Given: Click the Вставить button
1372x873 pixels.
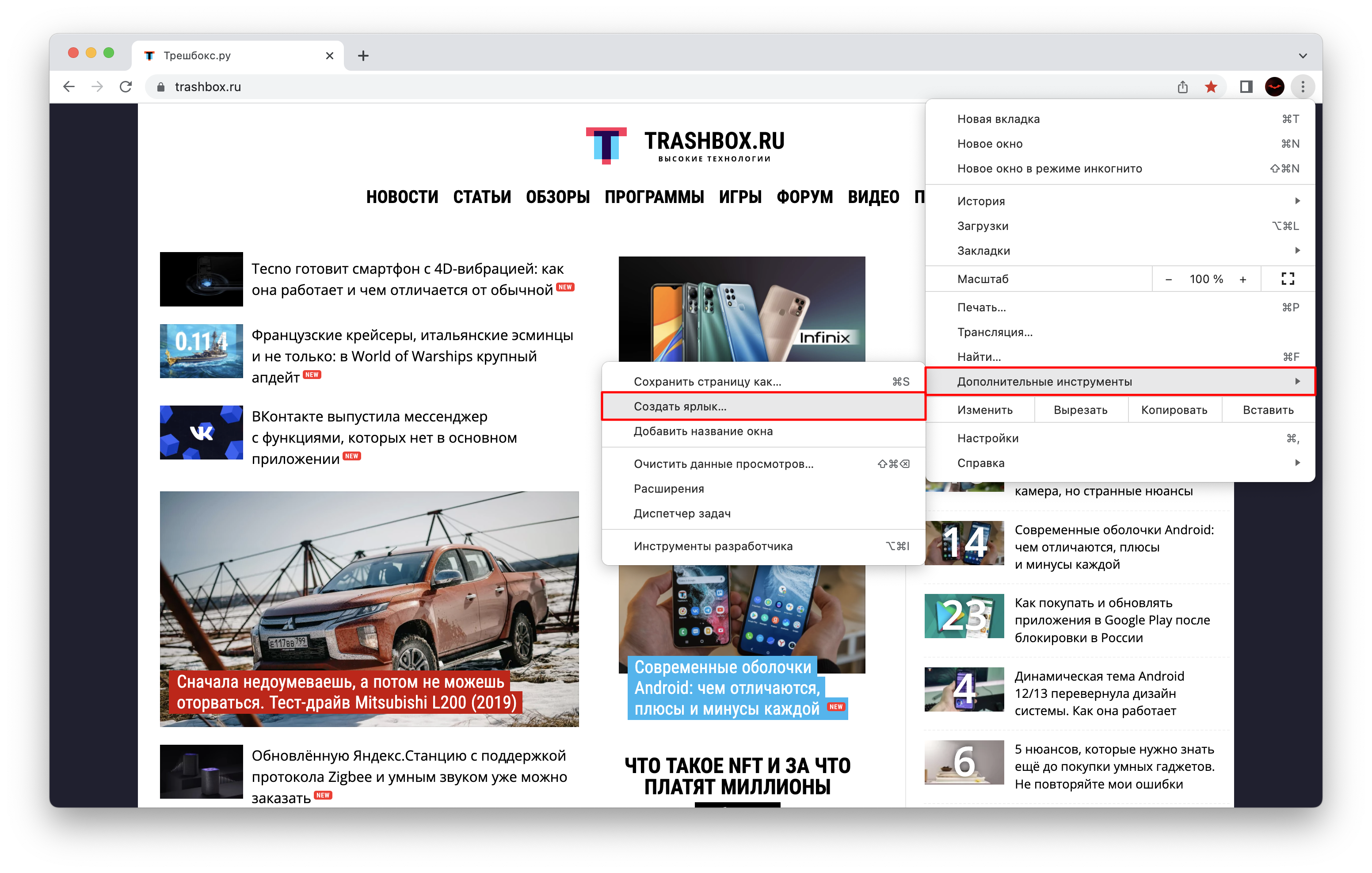Looking at the screenshot, I should [1268, 410].
